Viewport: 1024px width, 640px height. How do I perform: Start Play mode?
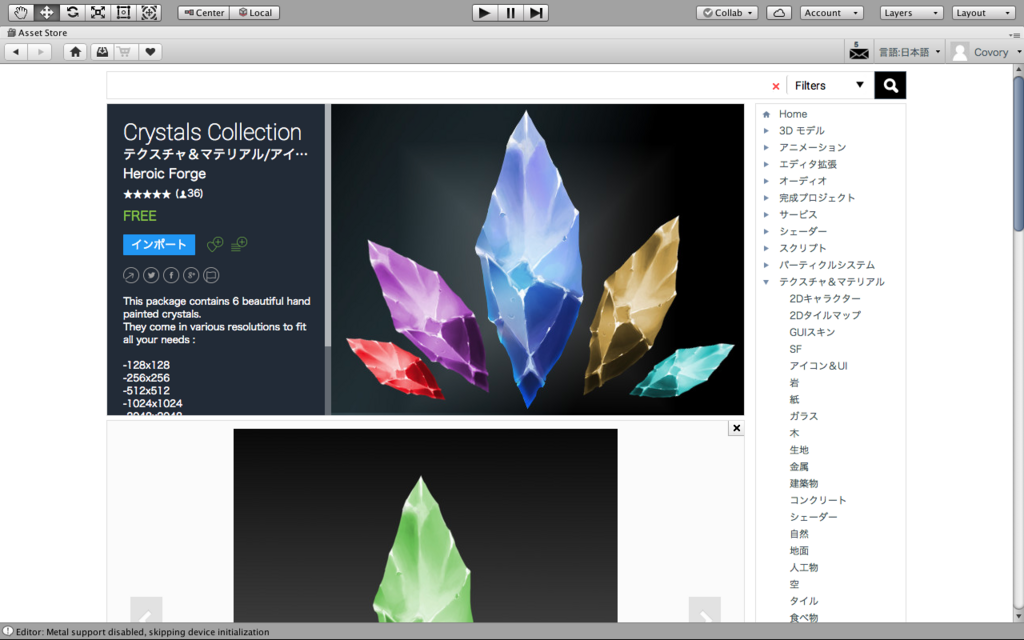tap(485, 12)
